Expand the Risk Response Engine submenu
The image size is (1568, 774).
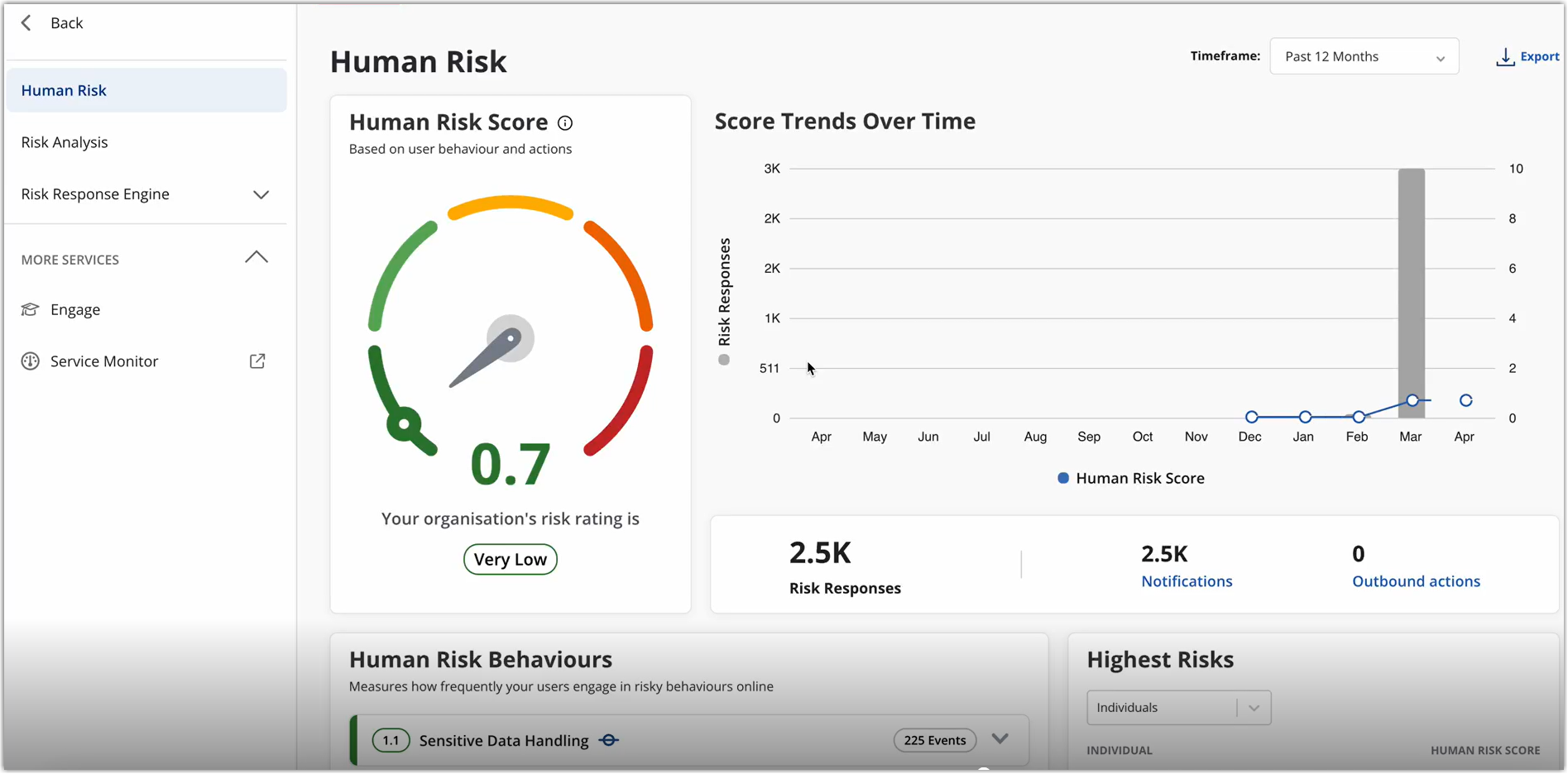pyautogui.click(x=261, y=194)
